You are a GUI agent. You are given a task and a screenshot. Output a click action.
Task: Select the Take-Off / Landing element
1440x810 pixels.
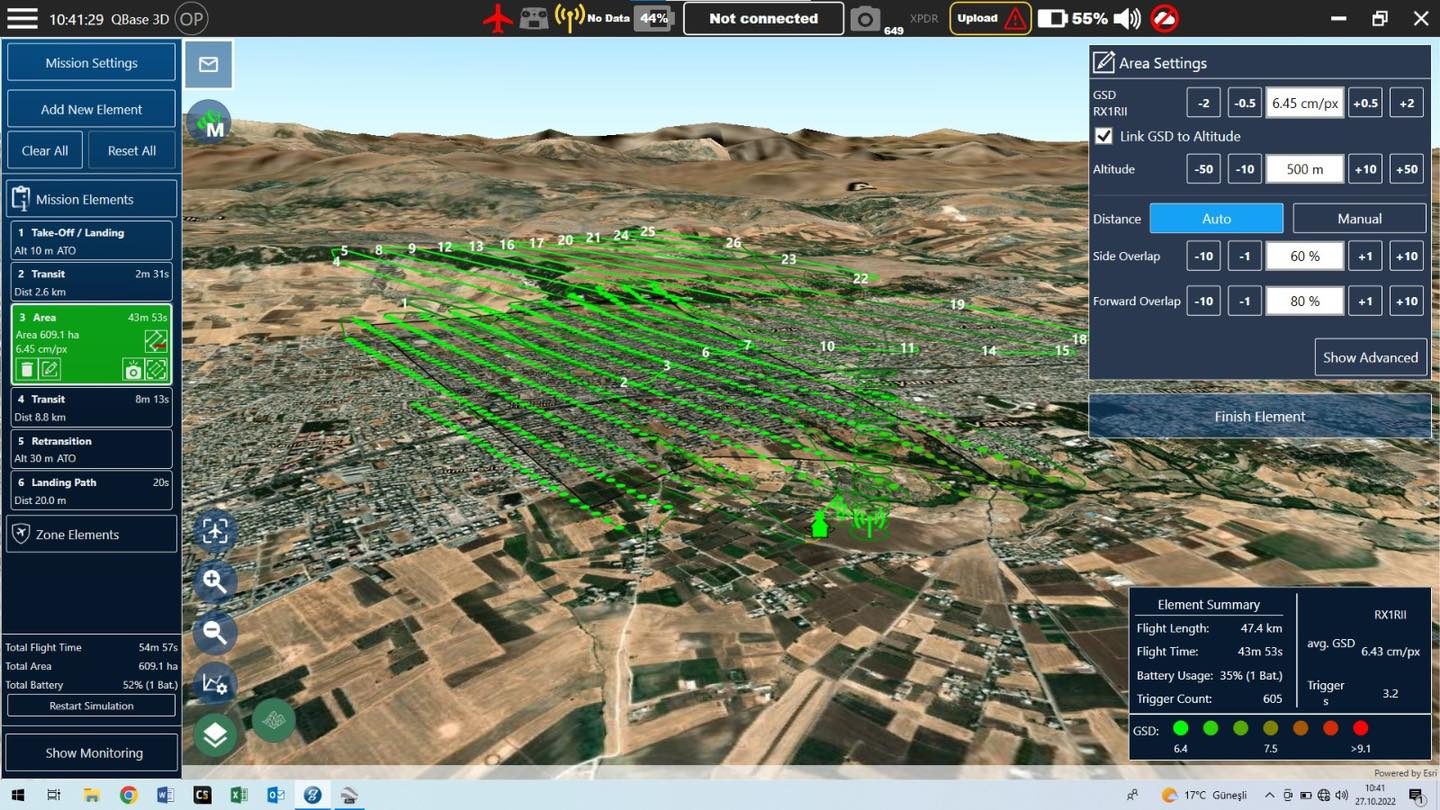pyautogui.click(x=91, y=241)
